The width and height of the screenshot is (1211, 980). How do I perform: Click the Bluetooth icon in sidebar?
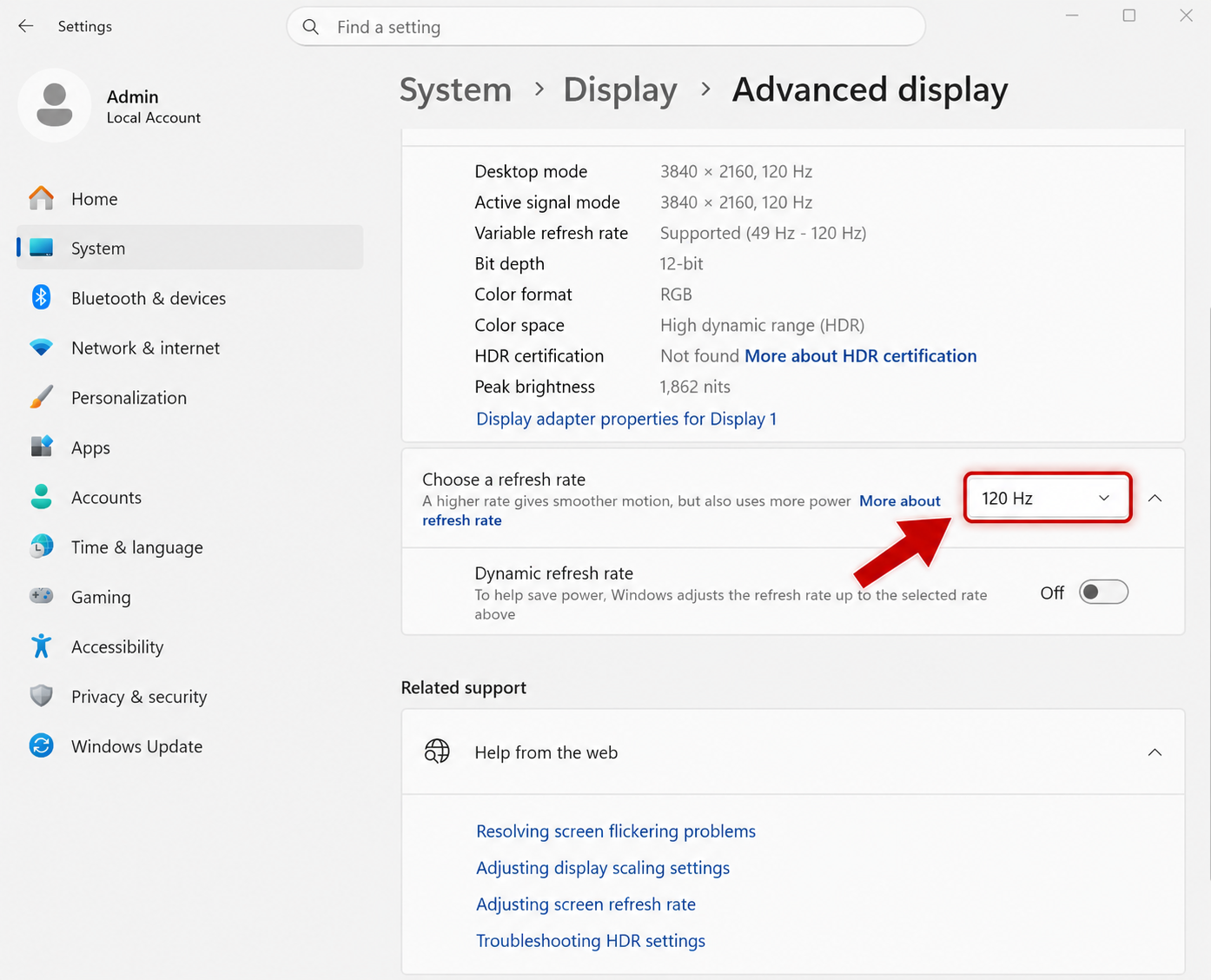point(41,297)
